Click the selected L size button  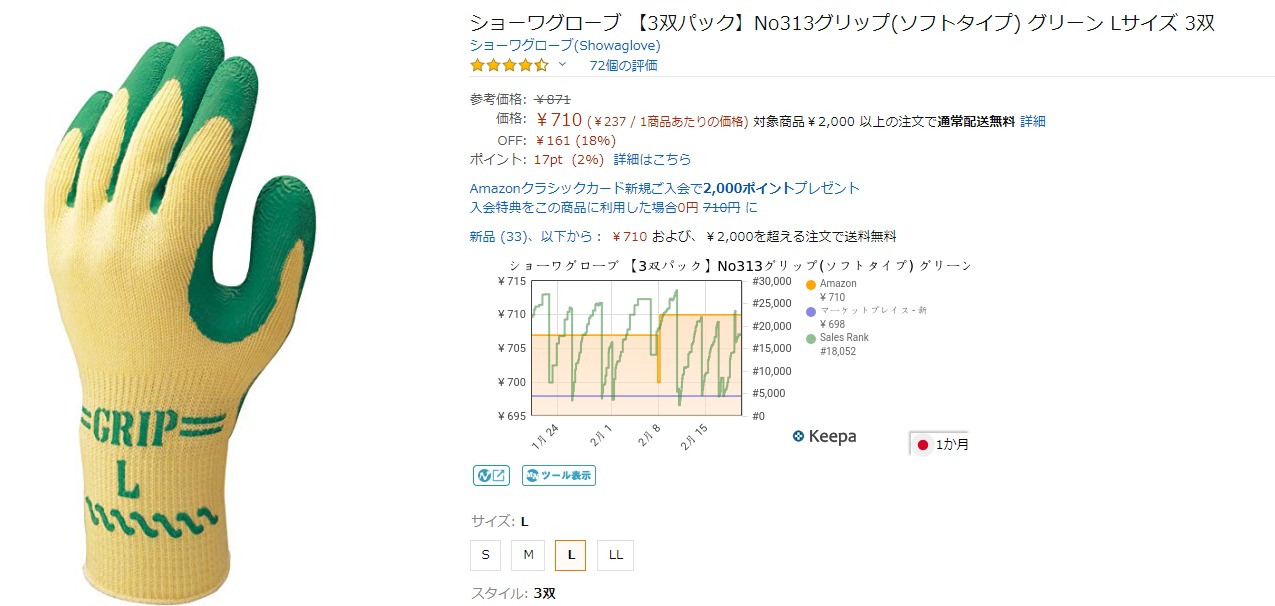570,554
